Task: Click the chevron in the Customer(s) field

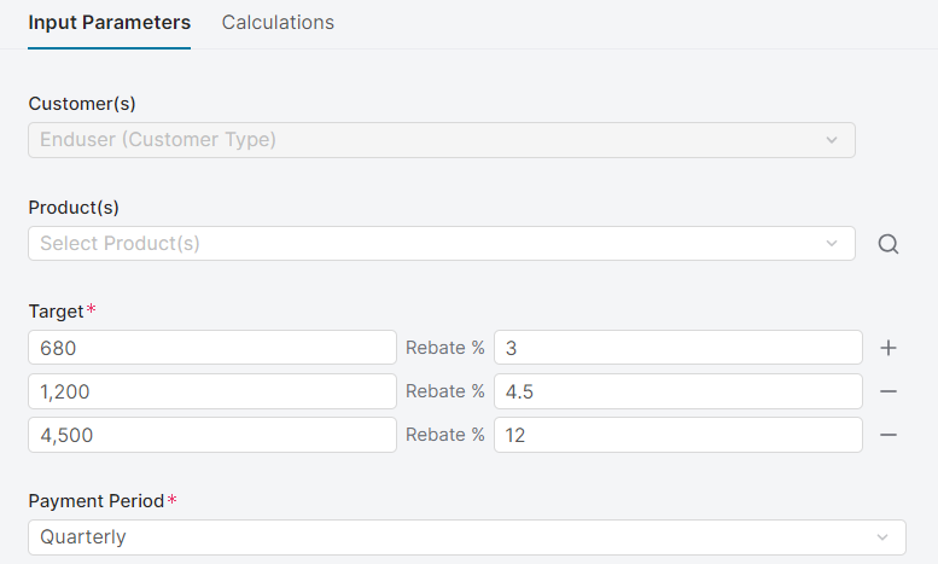Action: tap(832, 140)
